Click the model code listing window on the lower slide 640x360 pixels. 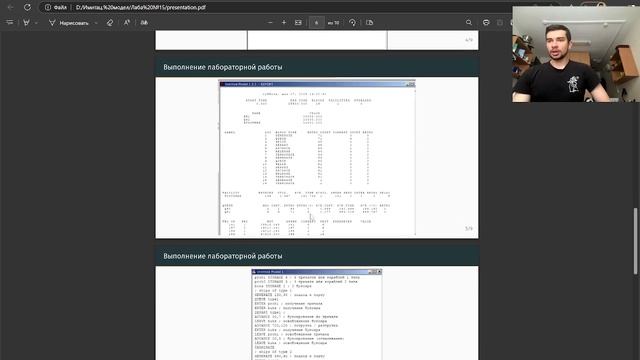317,314
